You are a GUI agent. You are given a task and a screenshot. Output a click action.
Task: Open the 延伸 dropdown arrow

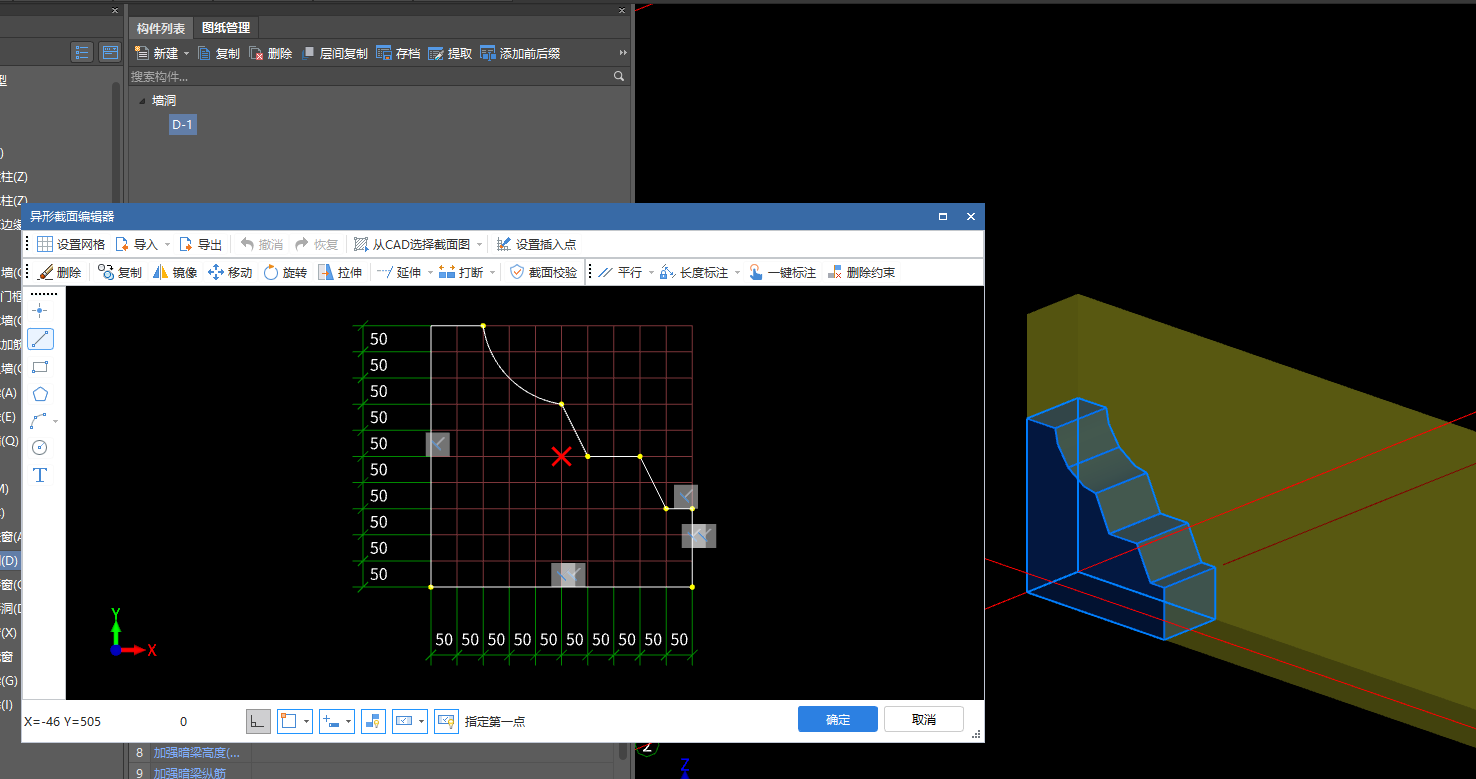pyautogui.click(x=430, y=272)
